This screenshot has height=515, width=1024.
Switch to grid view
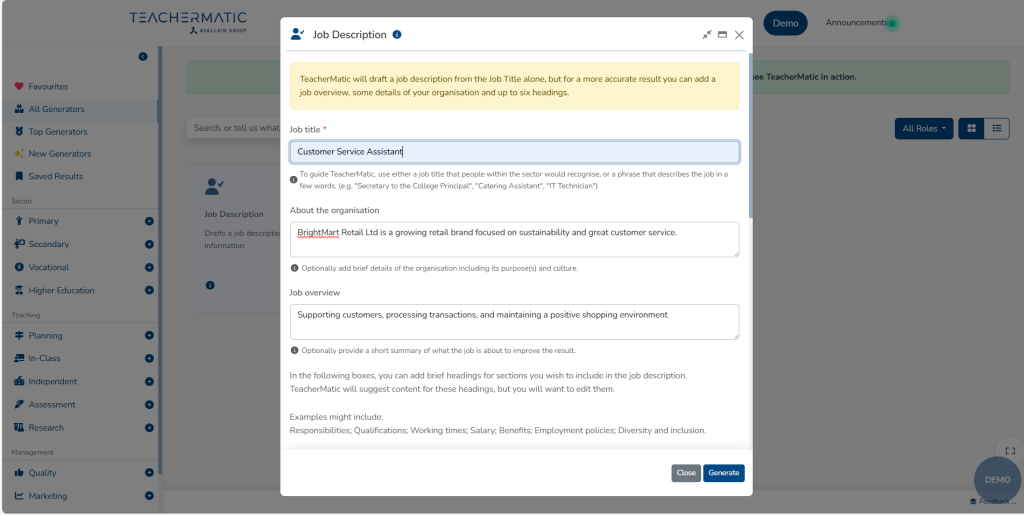[x=971, y=129]
